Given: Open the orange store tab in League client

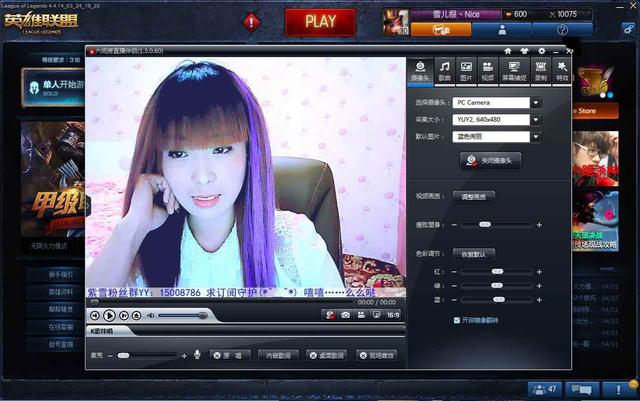Looking at the screenshot, I should pos(441,29).
